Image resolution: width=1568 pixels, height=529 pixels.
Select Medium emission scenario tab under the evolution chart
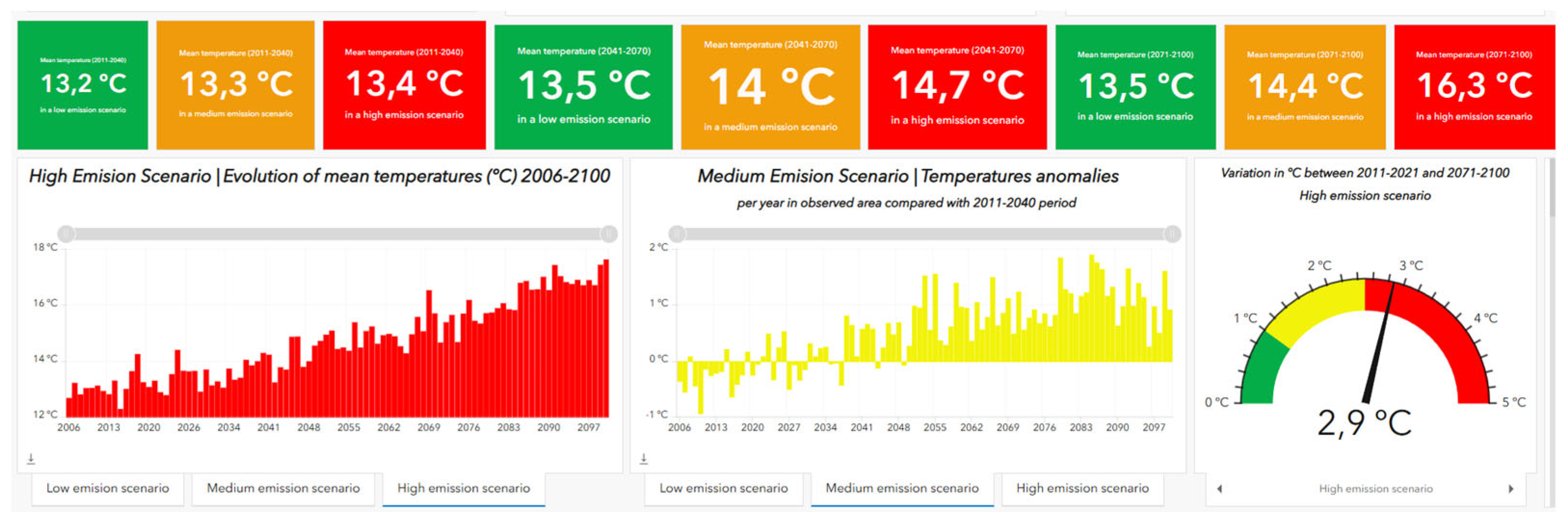tap(283, 488)
